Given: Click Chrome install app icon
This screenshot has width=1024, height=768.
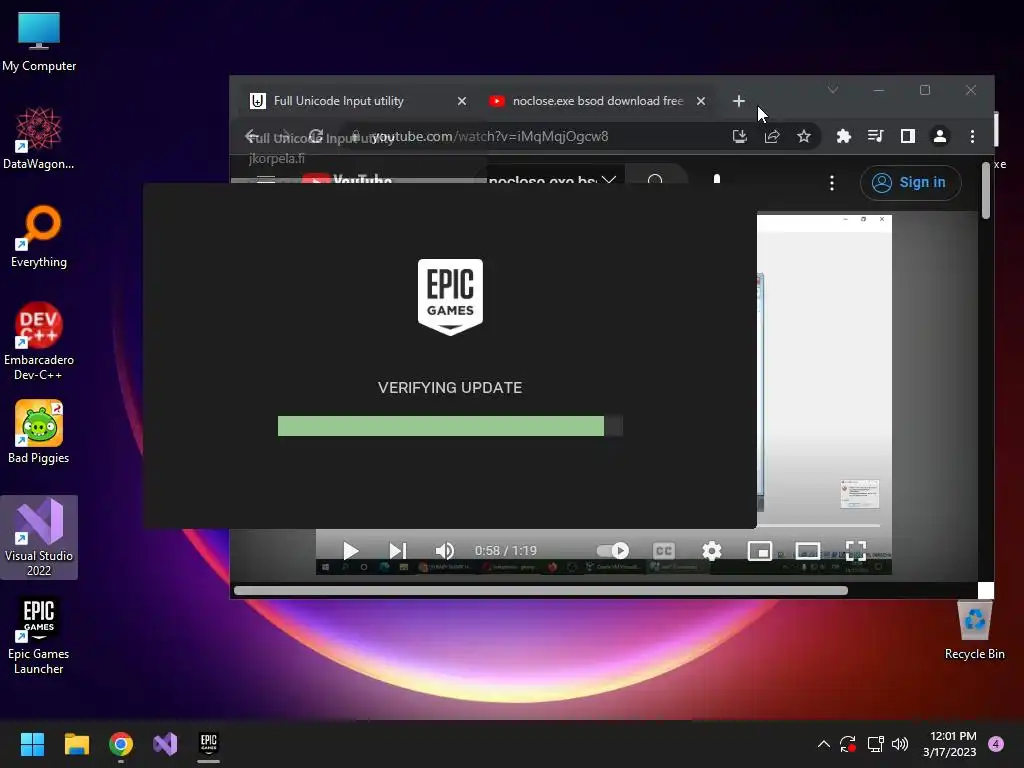Looking at the screenshot, I should coord(739,136).
